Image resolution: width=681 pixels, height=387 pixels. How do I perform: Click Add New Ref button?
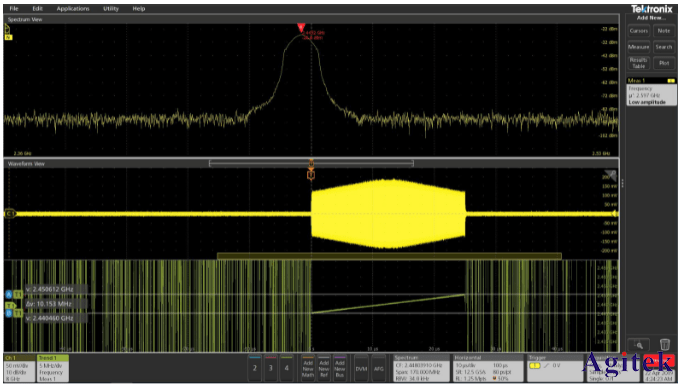(324, 368)
